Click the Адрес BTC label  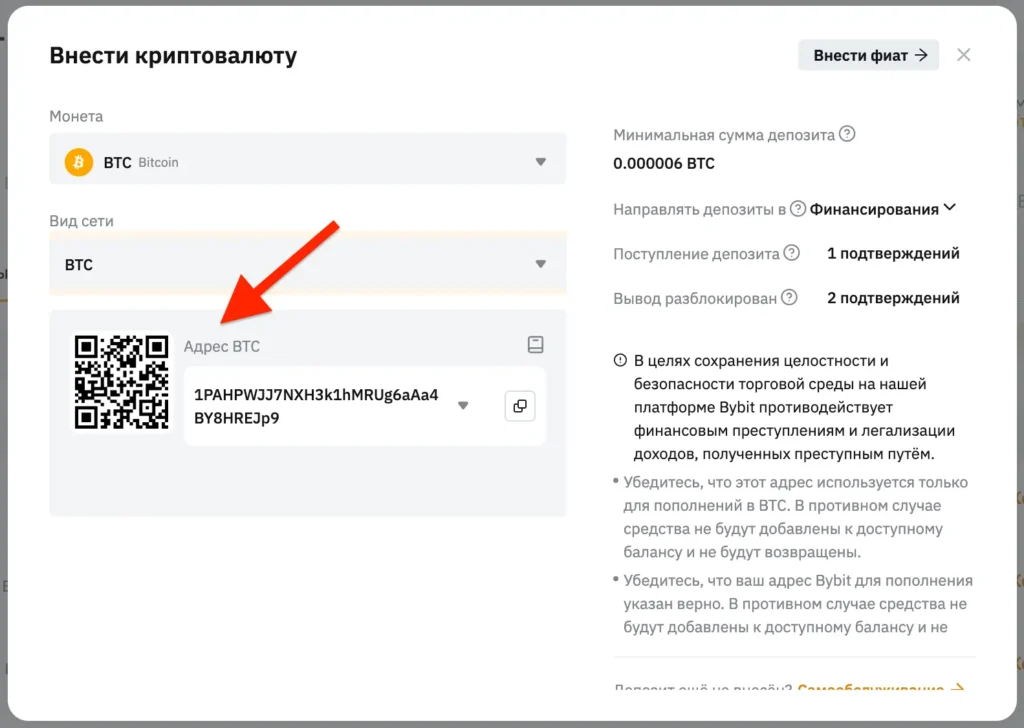click(x=221, y=347)
